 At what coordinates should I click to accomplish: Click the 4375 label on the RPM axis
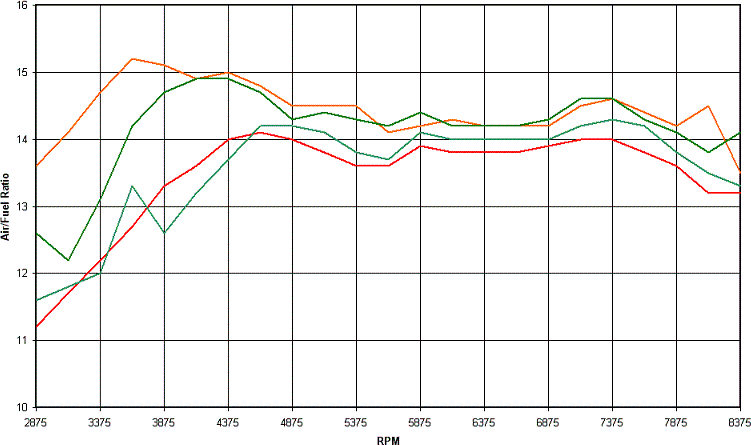[229, 421]
